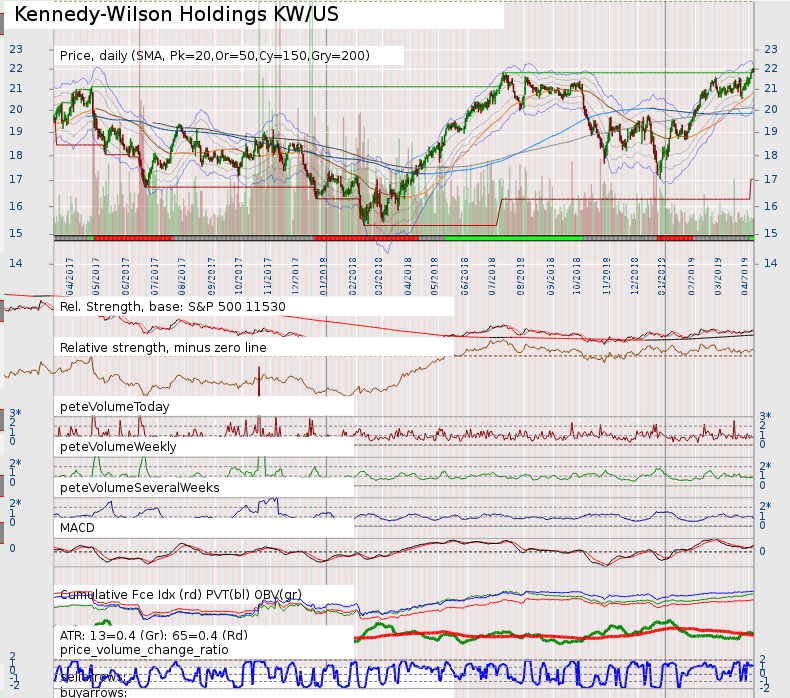Click the 04/2017 date label
Screen dimensions: 790x698
(70, 276)
